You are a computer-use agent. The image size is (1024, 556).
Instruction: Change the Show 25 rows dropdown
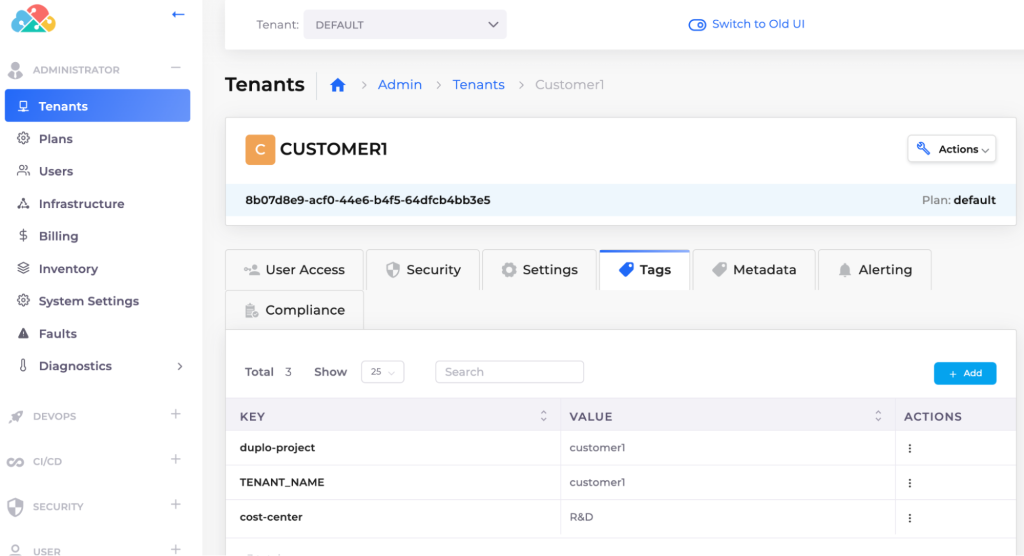pos(382,372)
